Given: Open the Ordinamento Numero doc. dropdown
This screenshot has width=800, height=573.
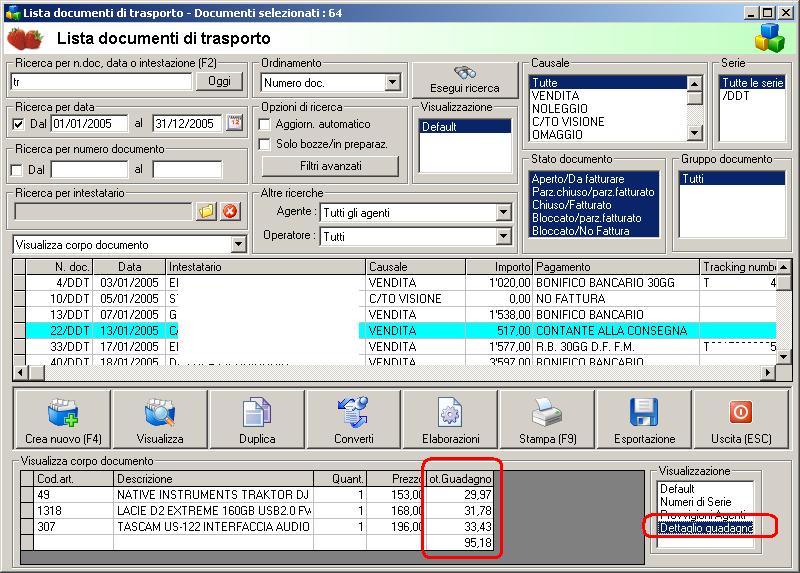Looking at the screenshot, I should click(392, 82).
